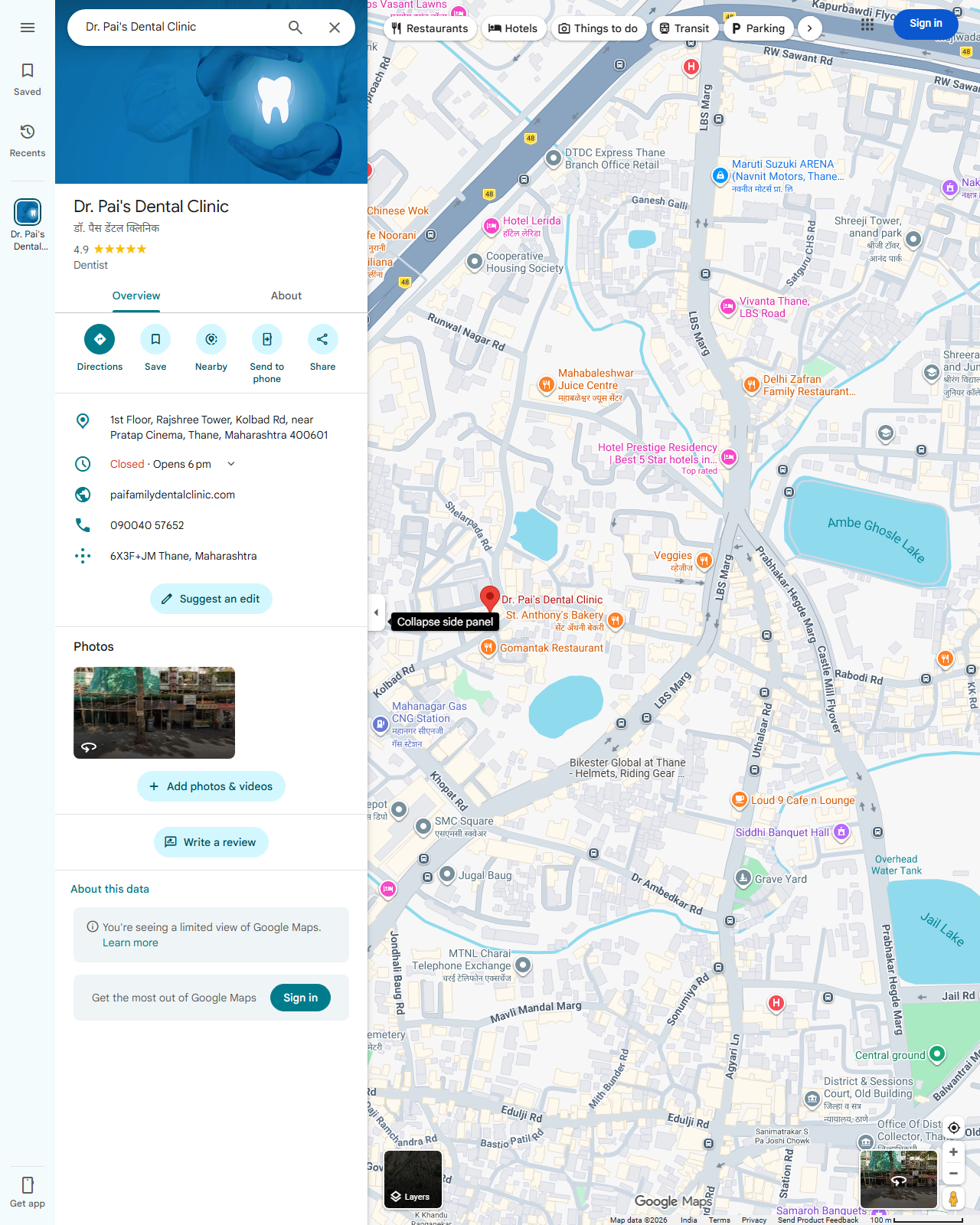
Task: Collapse the side panel arrow
Action: tap(376, 612)
